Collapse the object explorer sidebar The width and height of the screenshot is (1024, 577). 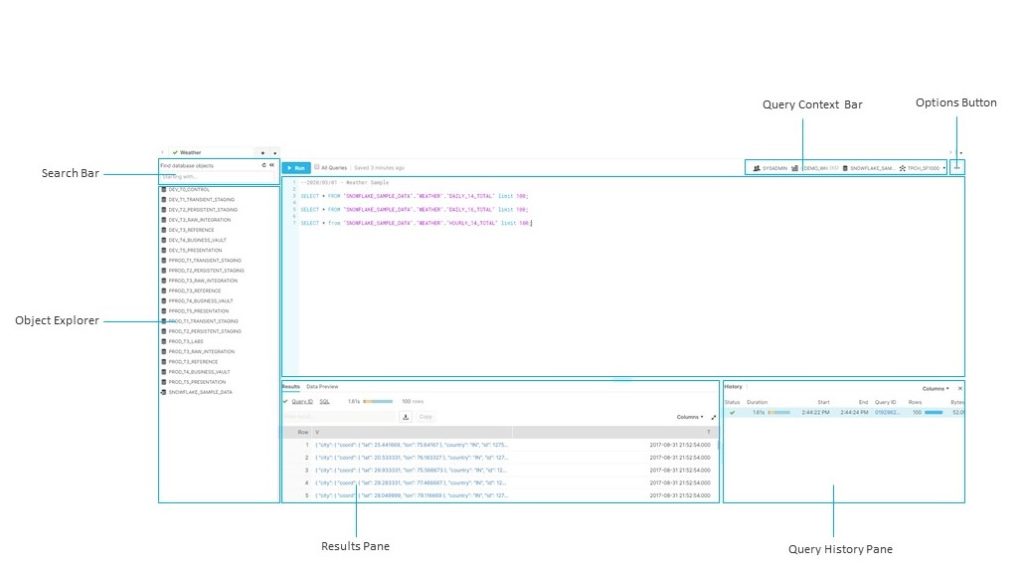coord(273,165)
